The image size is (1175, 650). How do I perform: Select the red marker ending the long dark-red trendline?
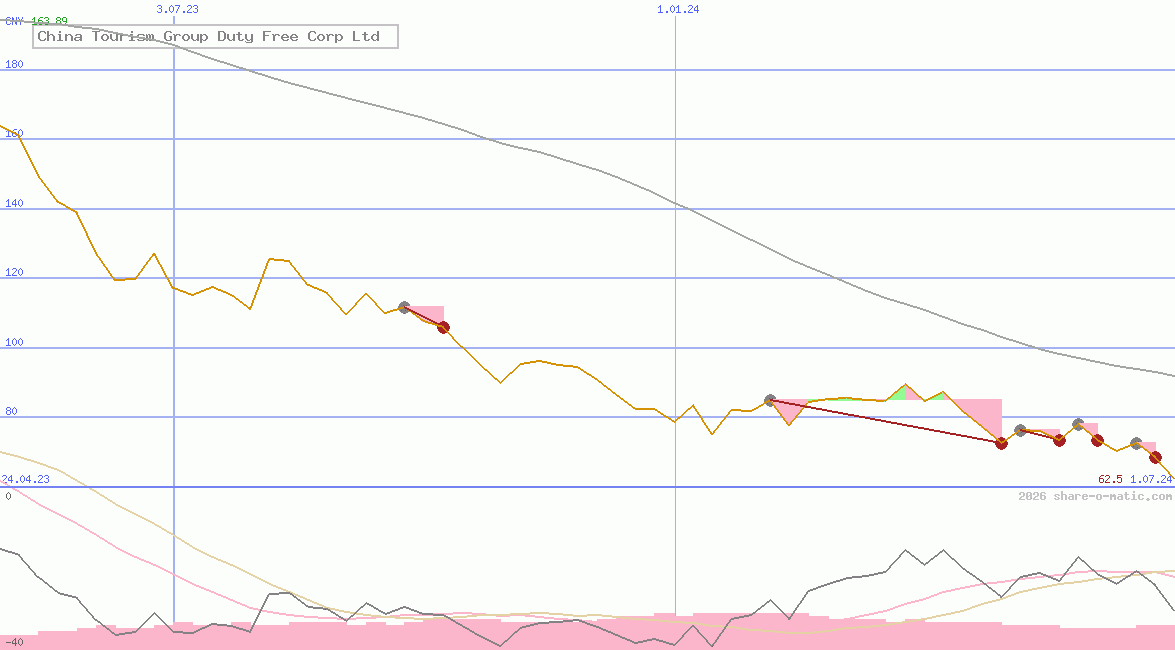click(x=1001, y=443)
